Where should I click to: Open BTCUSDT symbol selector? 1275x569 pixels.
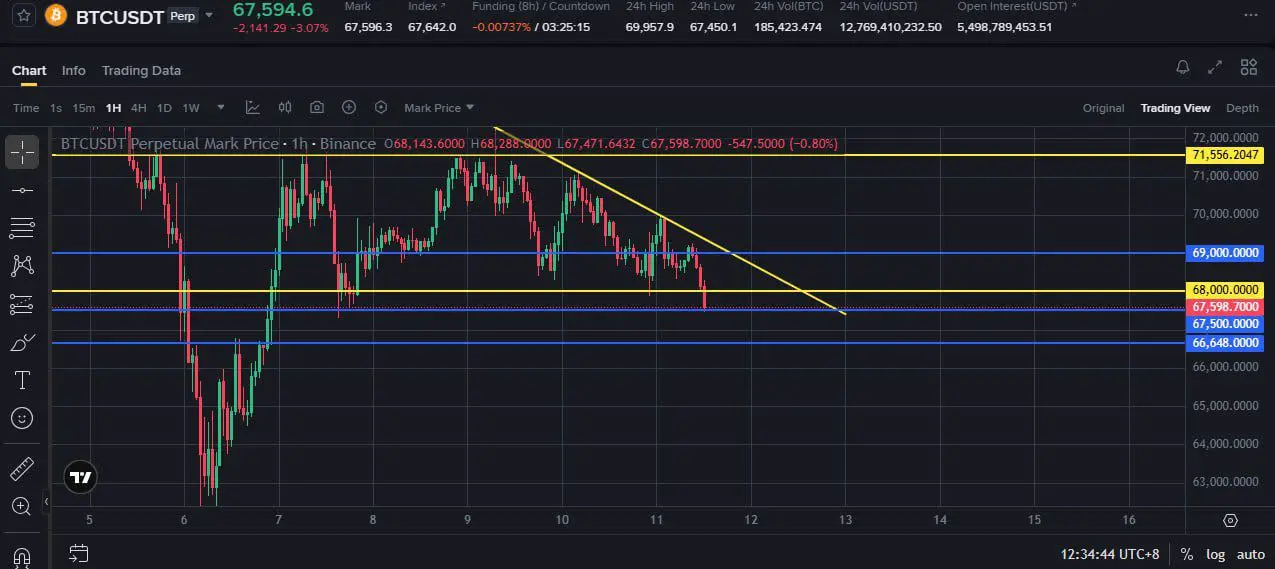coord(119,16)
